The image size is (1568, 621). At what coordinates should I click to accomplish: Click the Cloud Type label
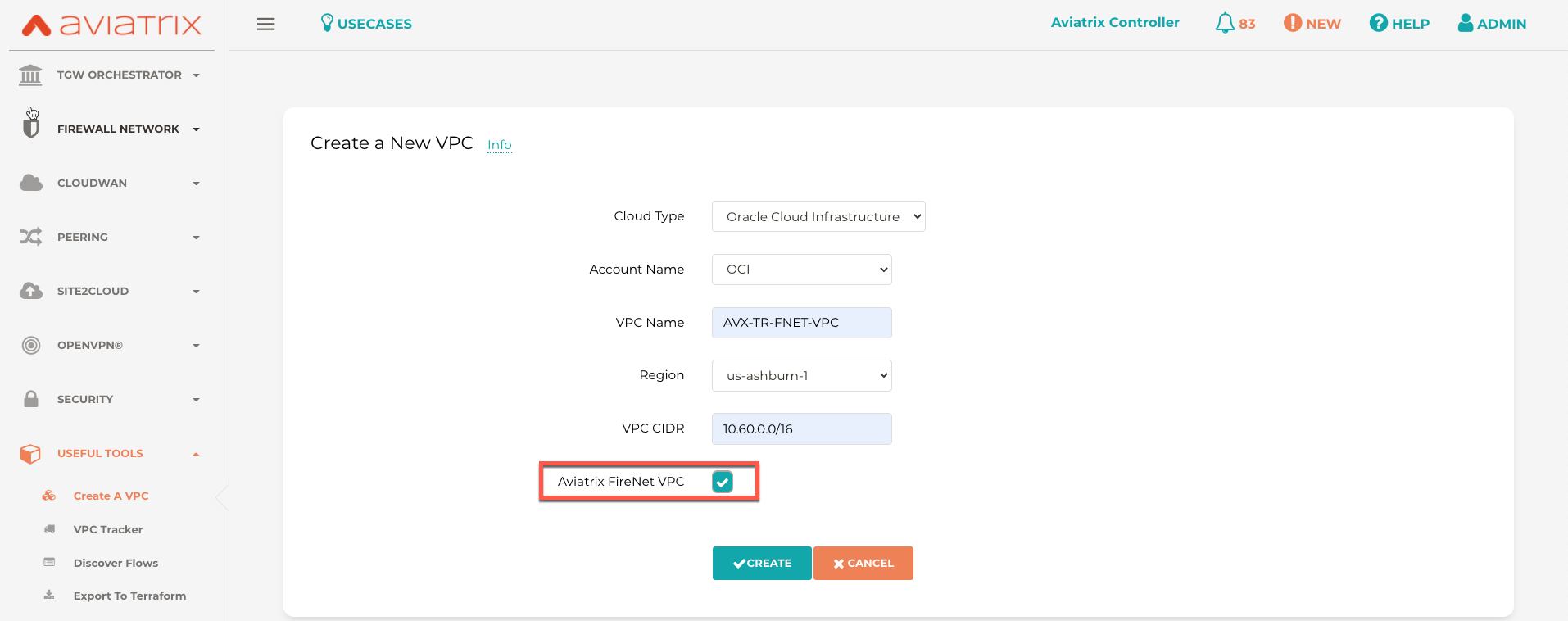pyautogui.click(x=649, y=216)
